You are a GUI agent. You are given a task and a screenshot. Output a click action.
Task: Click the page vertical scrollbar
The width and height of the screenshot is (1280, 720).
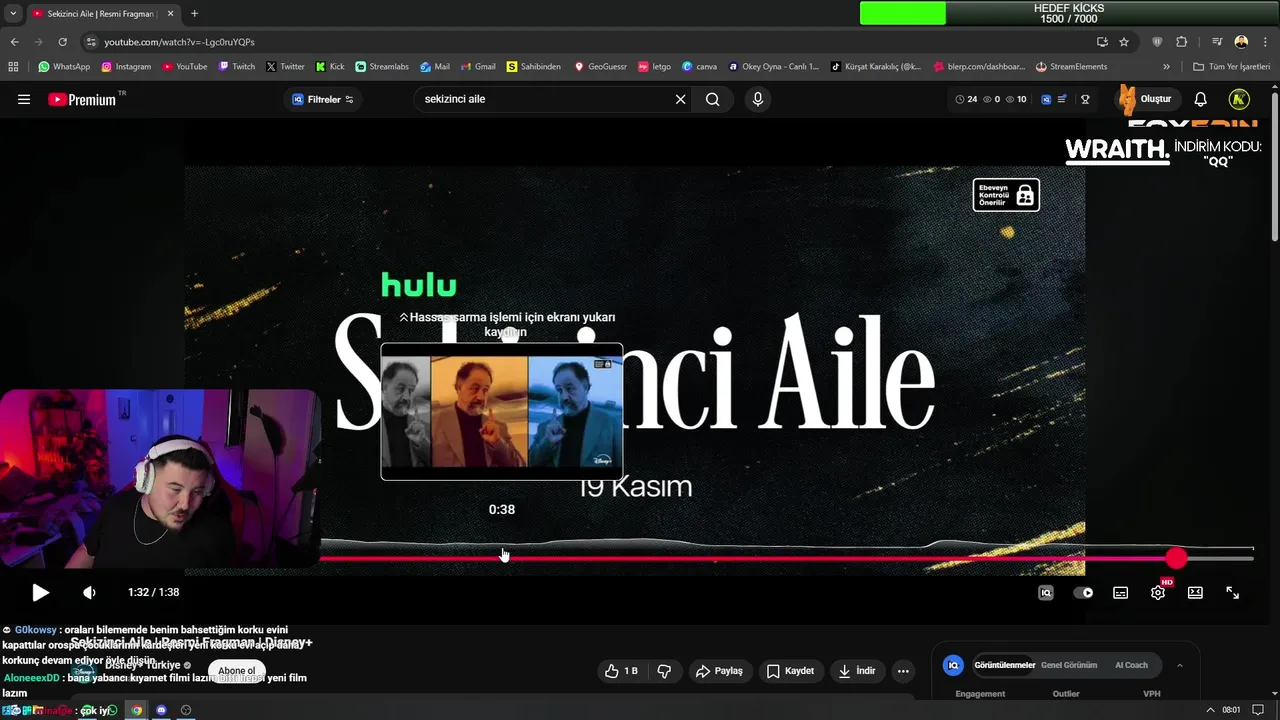[1274, 165]
